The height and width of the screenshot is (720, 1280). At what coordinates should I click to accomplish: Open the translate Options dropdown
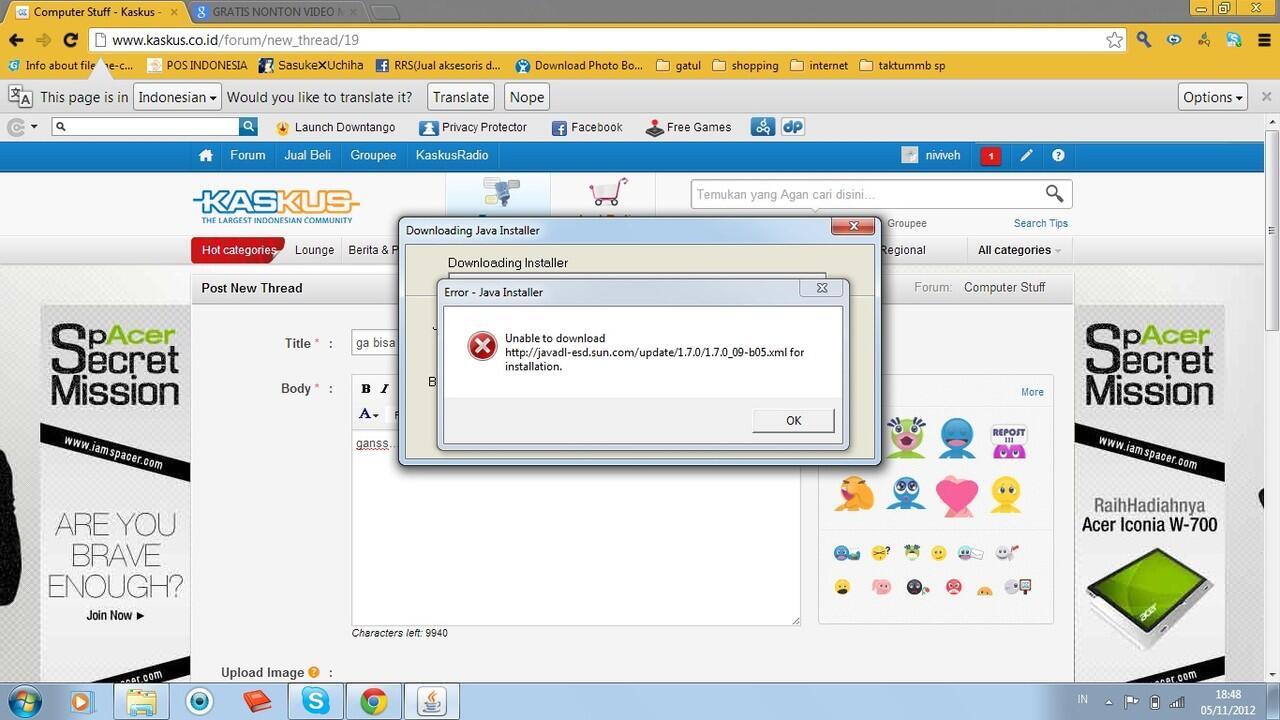pos(1213,97)
